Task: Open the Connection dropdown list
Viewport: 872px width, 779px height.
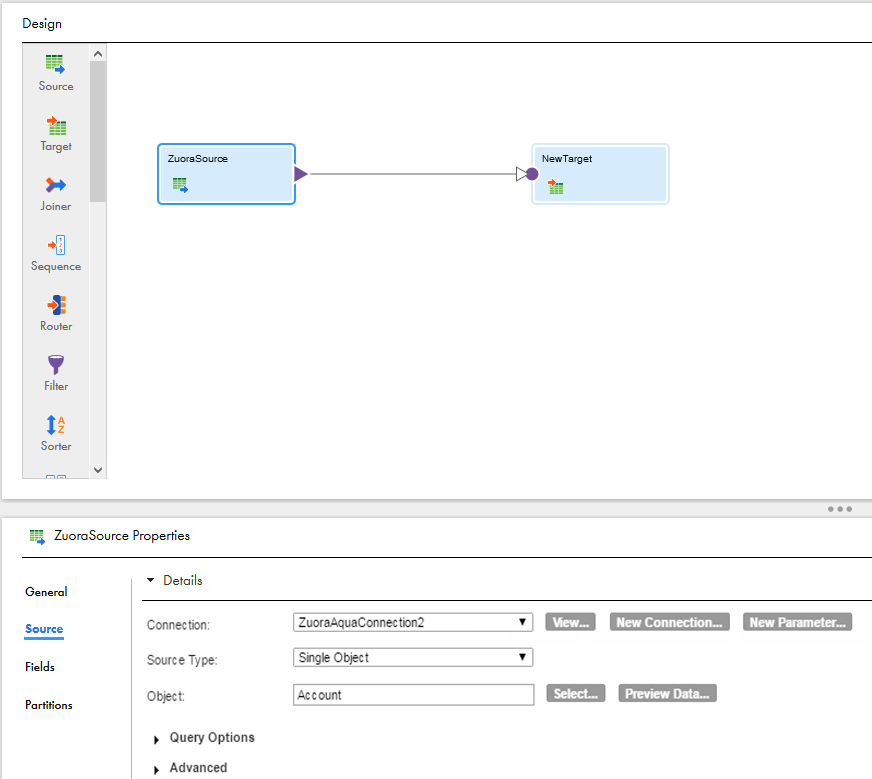Action: (x=413, y=622)
